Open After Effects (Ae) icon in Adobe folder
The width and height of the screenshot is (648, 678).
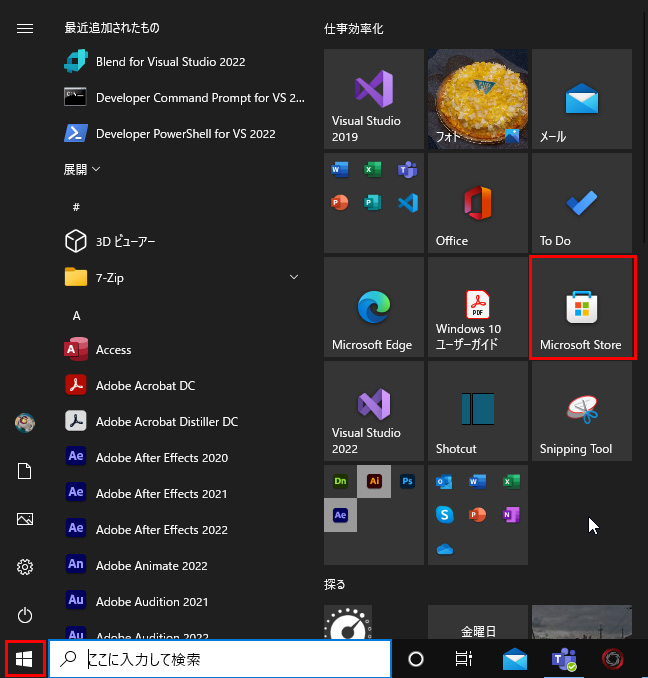click(x=340, y=515)
